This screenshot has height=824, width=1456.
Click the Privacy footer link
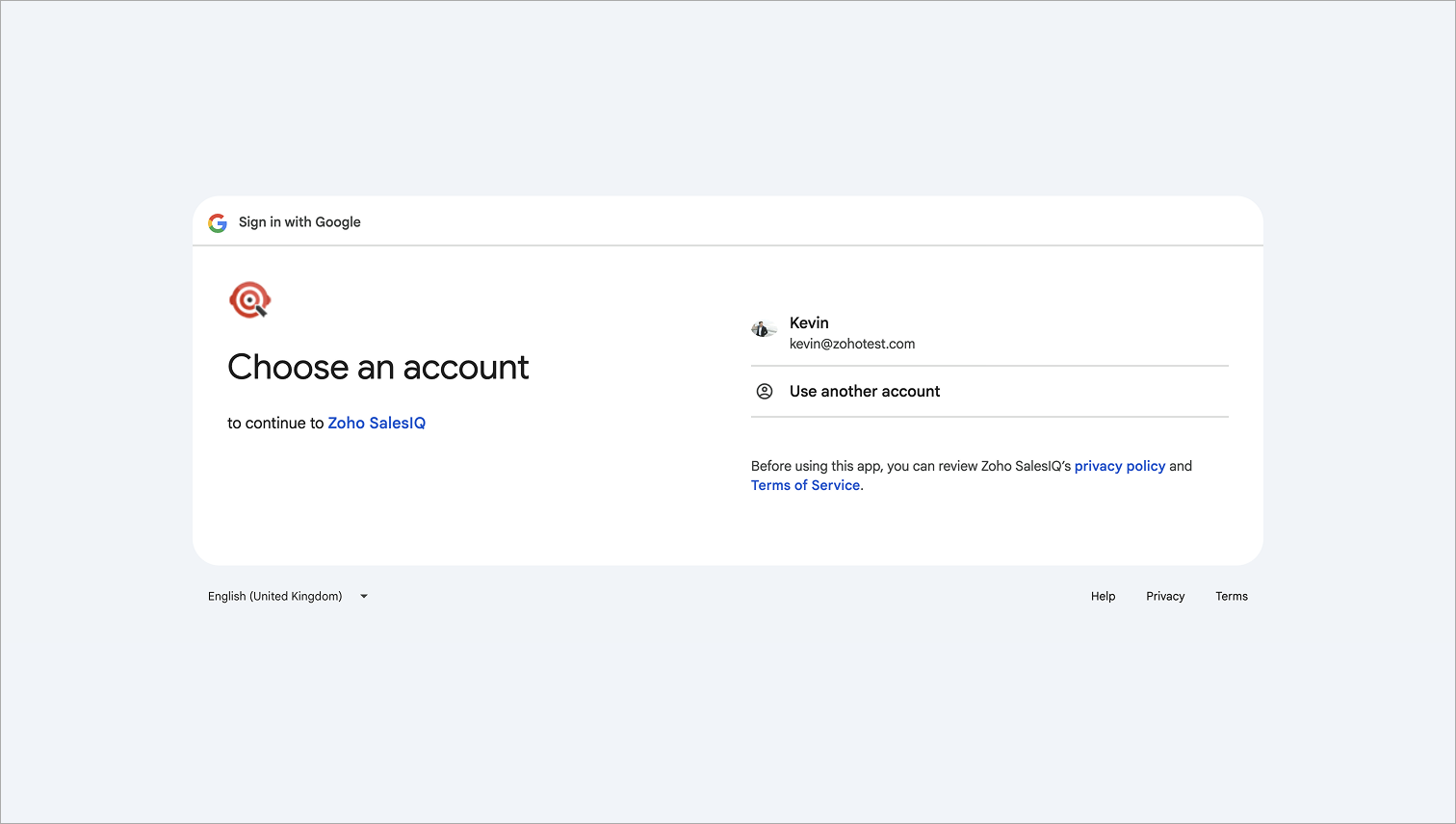[x=1165, y=597]
